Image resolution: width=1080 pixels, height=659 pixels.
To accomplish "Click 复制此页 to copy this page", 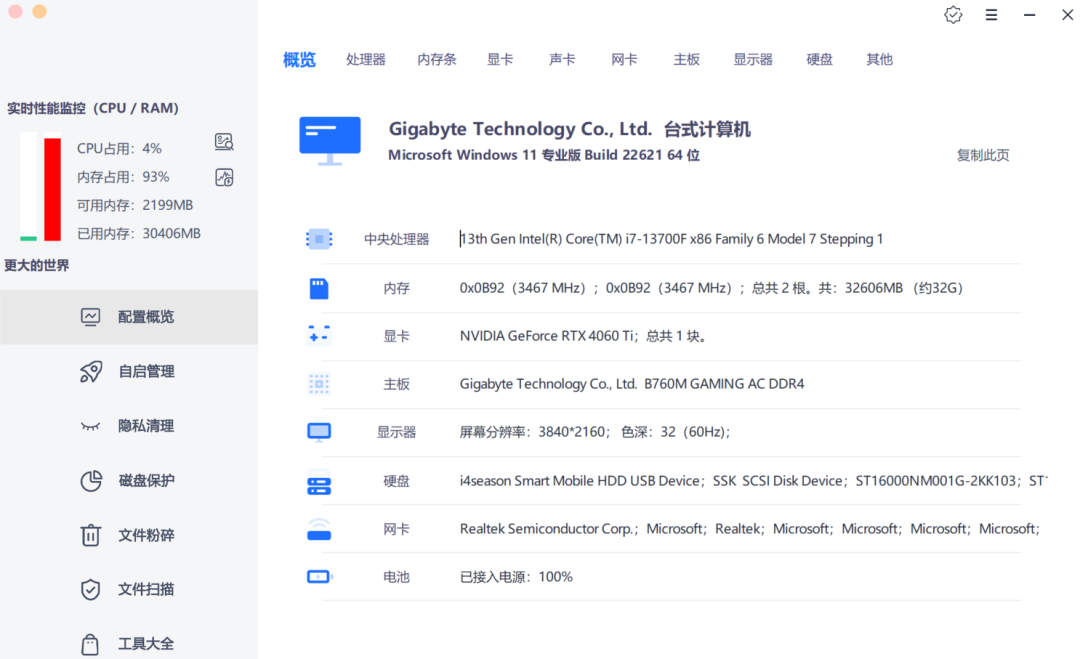I will coord(983,156).
